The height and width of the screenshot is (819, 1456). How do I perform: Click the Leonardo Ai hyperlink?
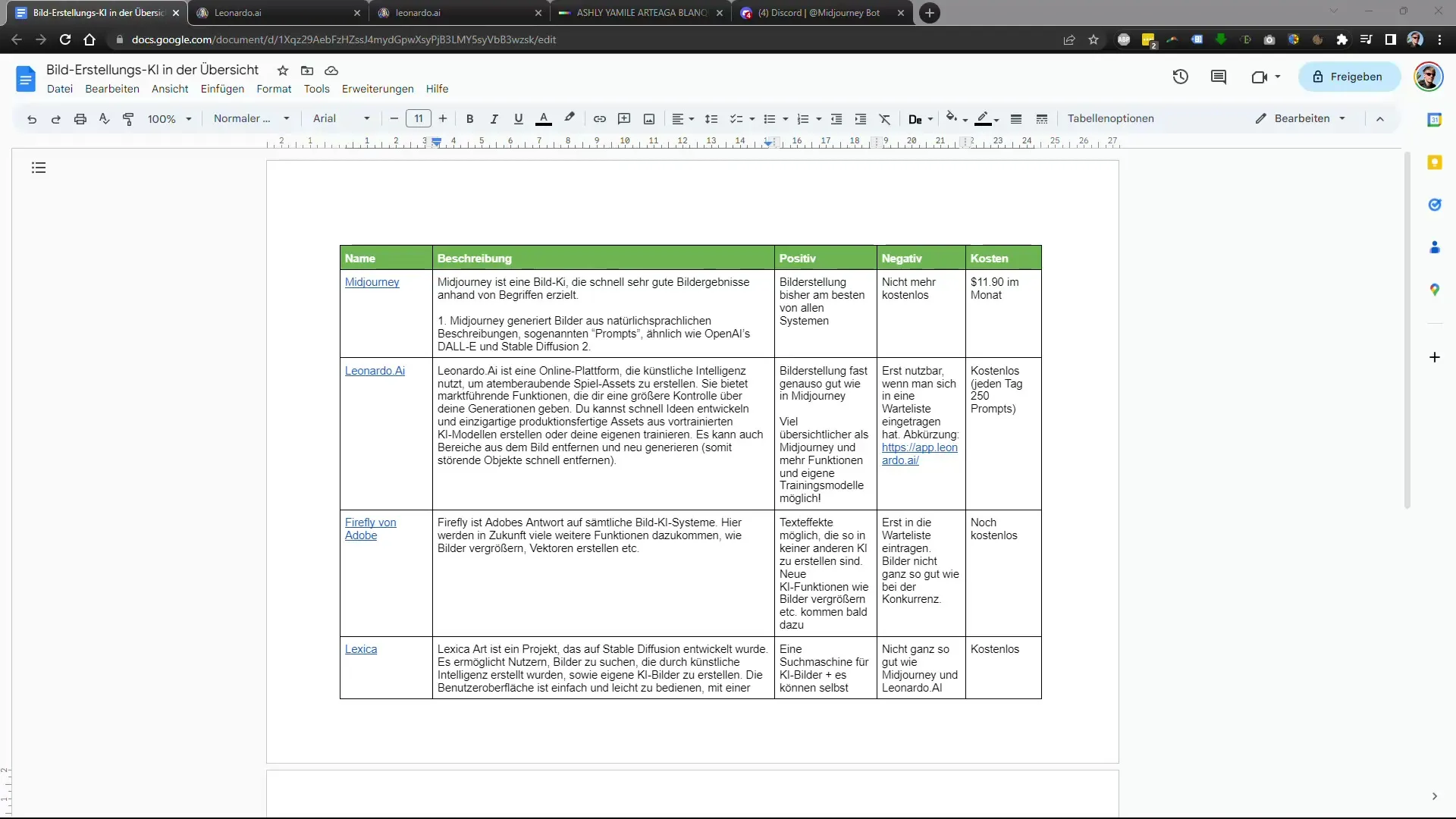(x=374, y=370)
